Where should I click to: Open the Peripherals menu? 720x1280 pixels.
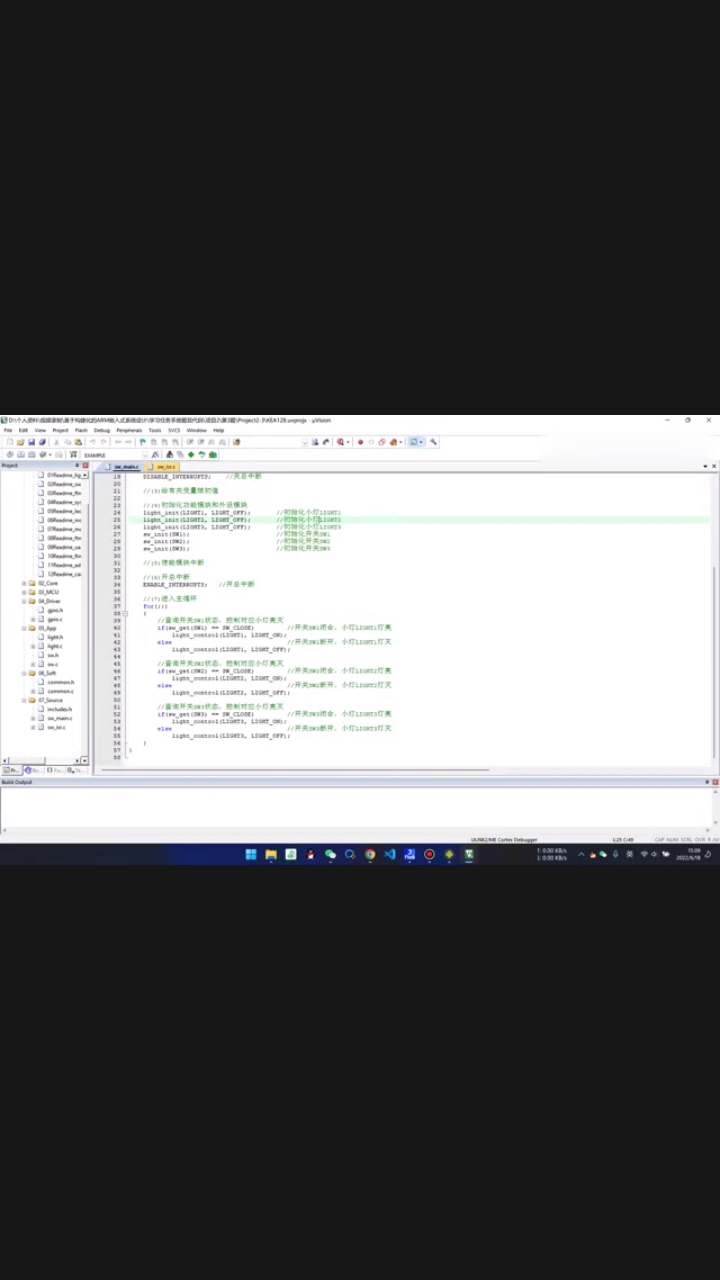pyautogui.click(x=129, y=430)
